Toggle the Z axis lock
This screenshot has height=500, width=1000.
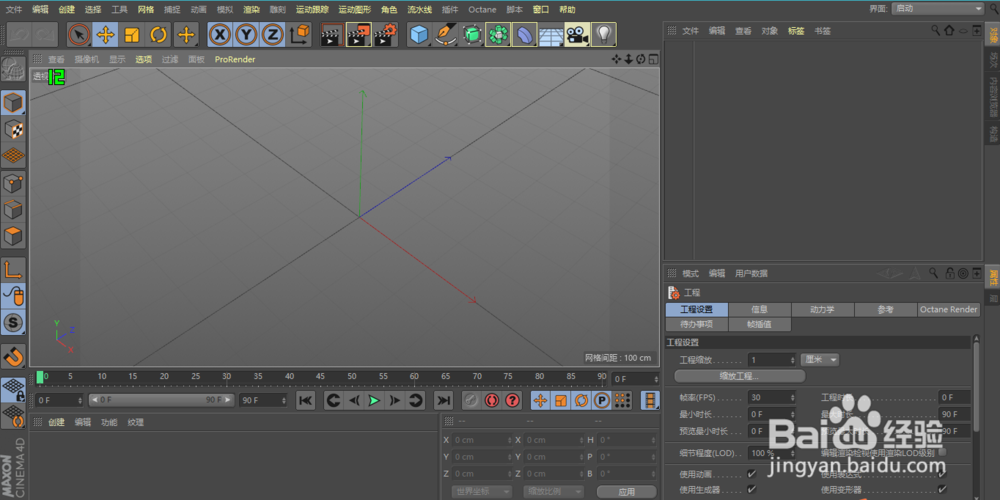[272, 34]
